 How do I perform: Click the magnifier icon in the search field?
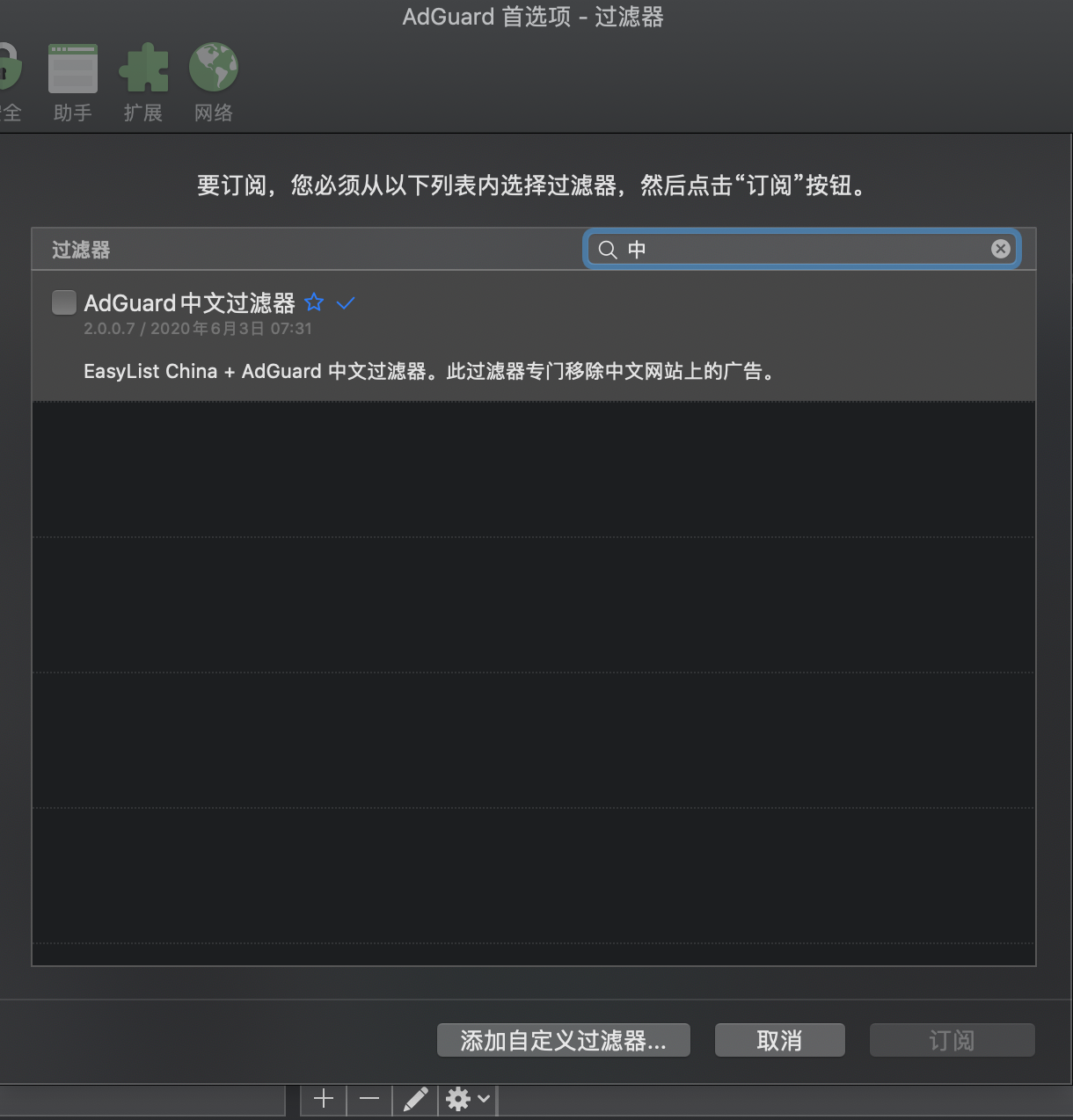pyautogui.click(x=607, y=250)
